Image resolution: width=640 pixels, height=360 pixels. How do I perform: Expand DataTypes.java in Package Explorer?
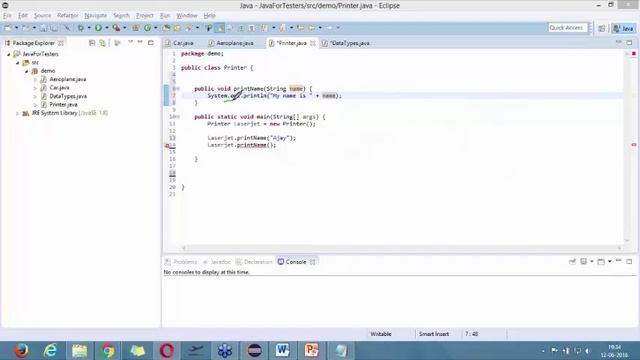(35, 96)
